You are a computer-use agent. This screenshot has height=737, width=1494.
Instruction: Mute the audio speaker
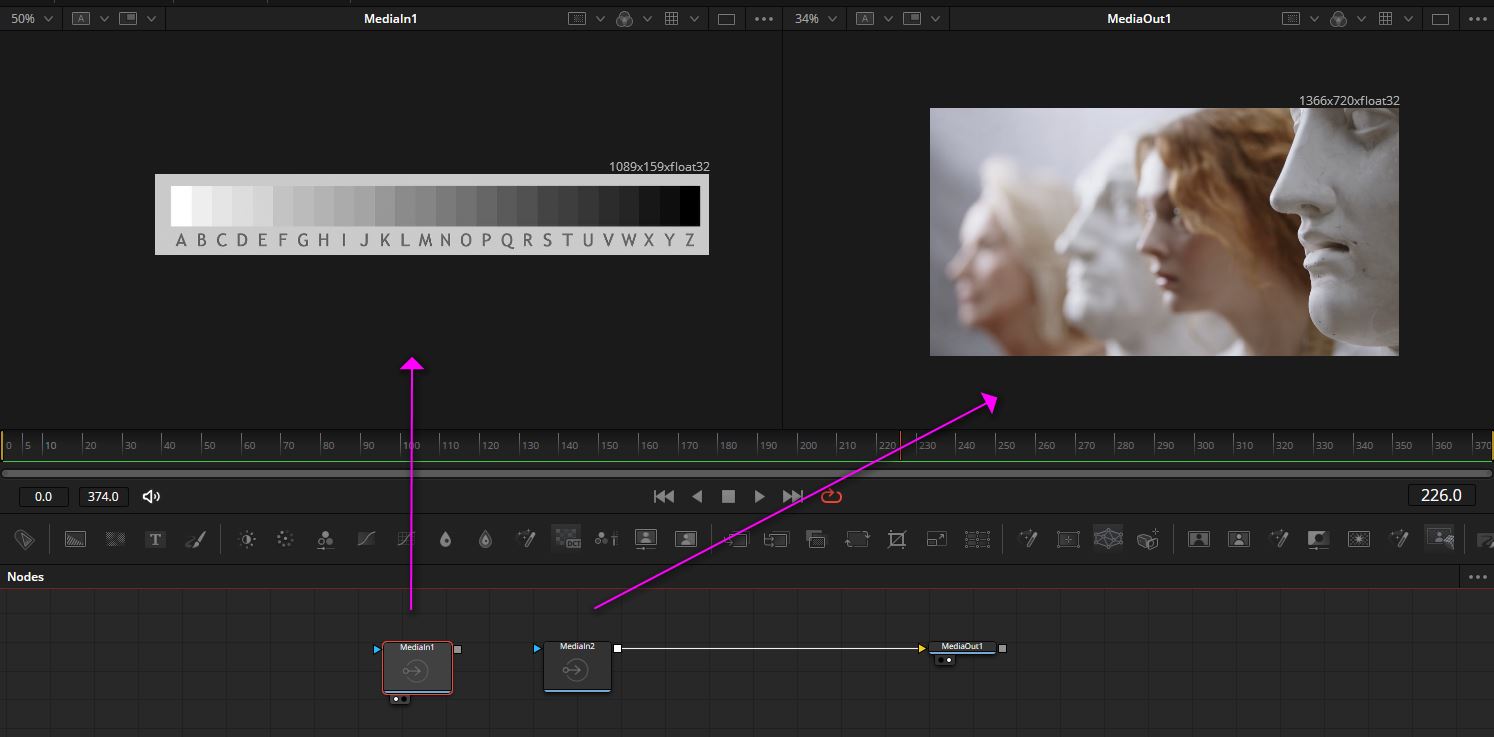pos(152,496)
